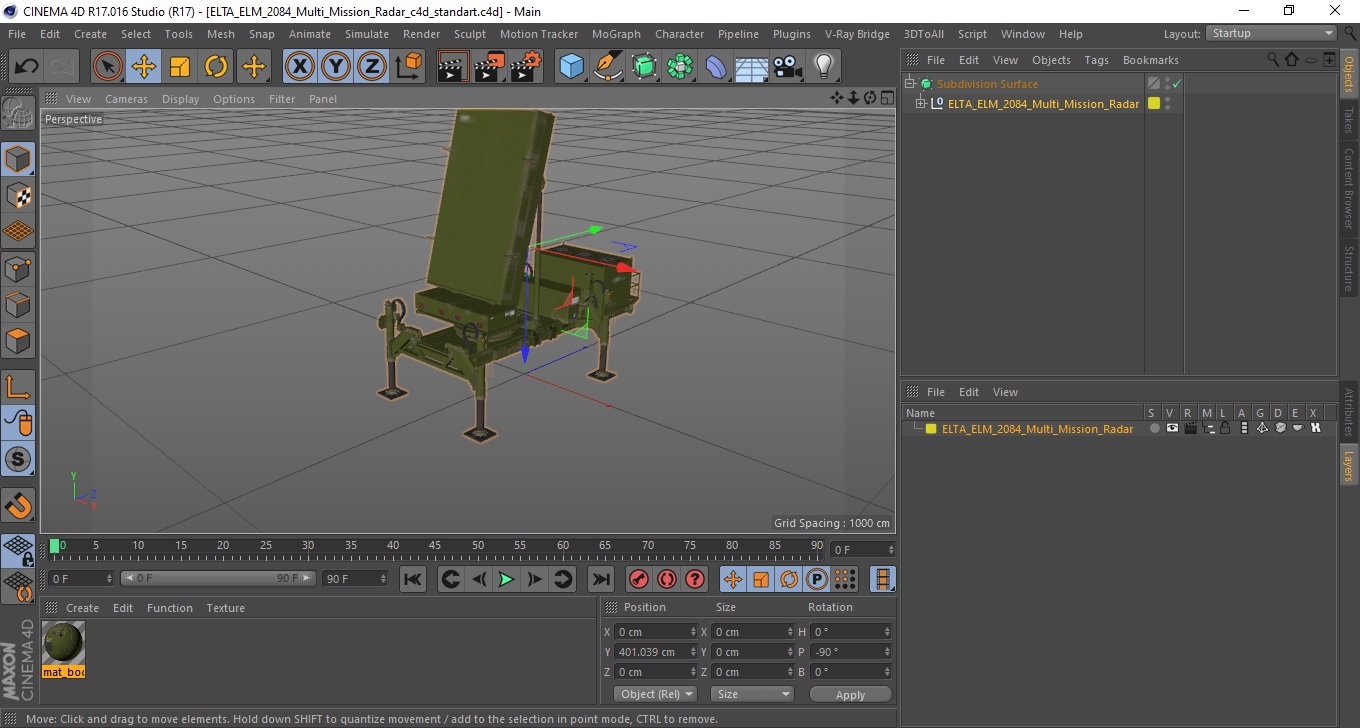Adjust the end frame 90 F stepper
Screen dimensions: 1360x728
tap(383, 579)
